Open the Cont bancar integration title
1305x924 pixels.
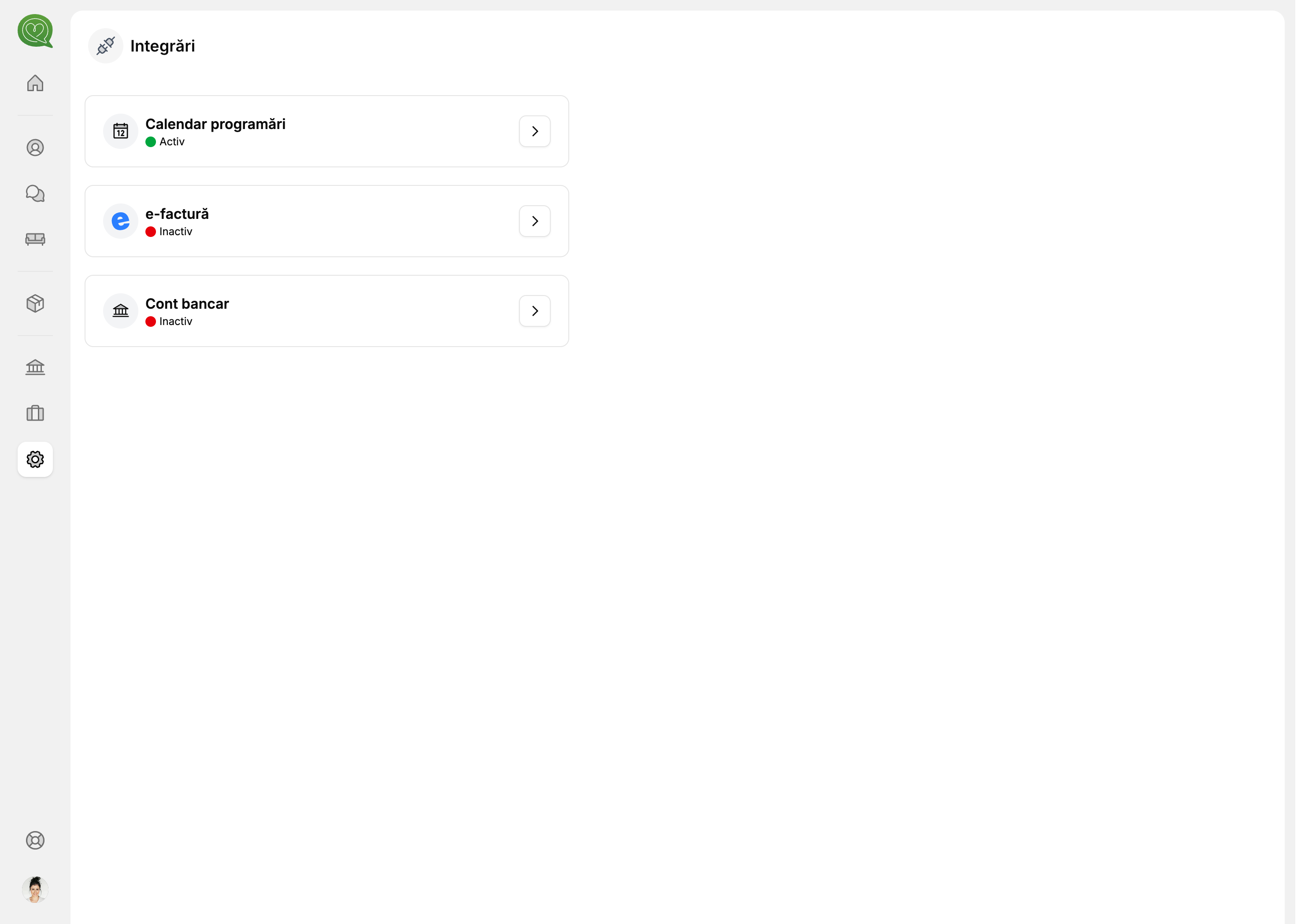click(187, 304)
